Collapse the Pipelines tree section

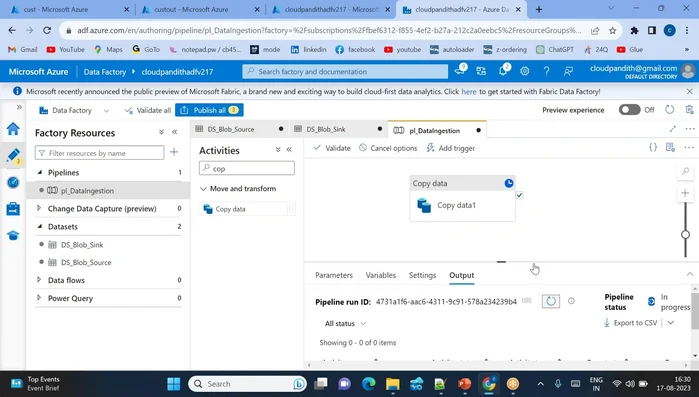40,172
